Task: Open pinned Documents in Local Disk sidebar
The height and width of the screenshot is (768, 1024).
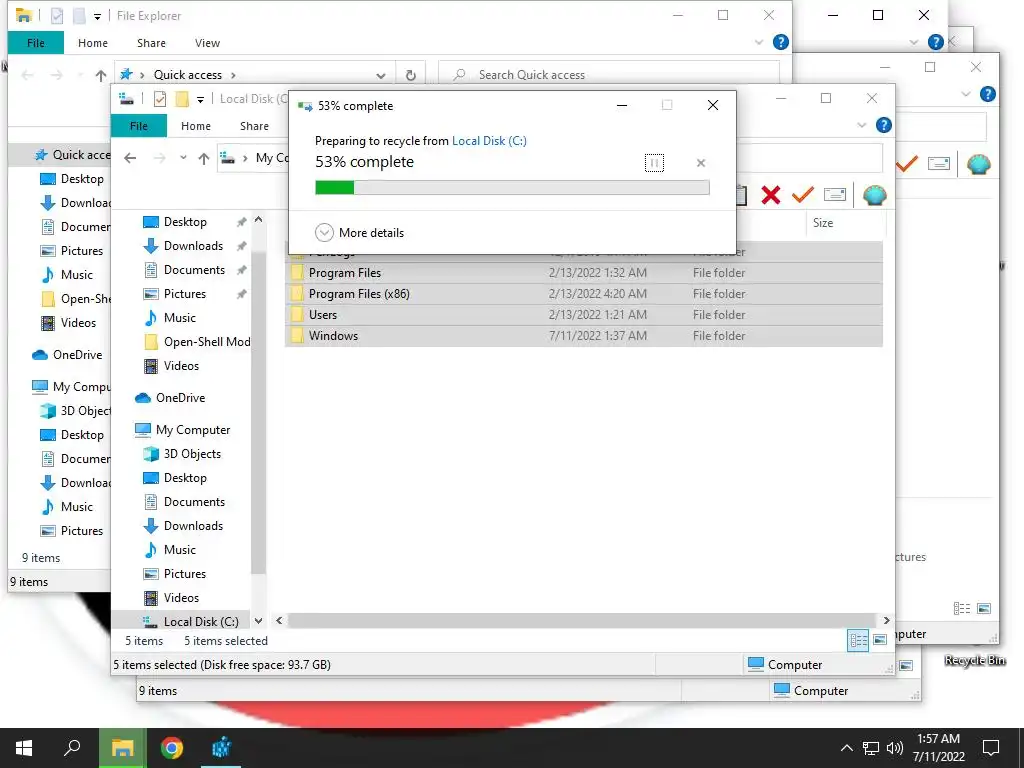Action: point(193,270)
